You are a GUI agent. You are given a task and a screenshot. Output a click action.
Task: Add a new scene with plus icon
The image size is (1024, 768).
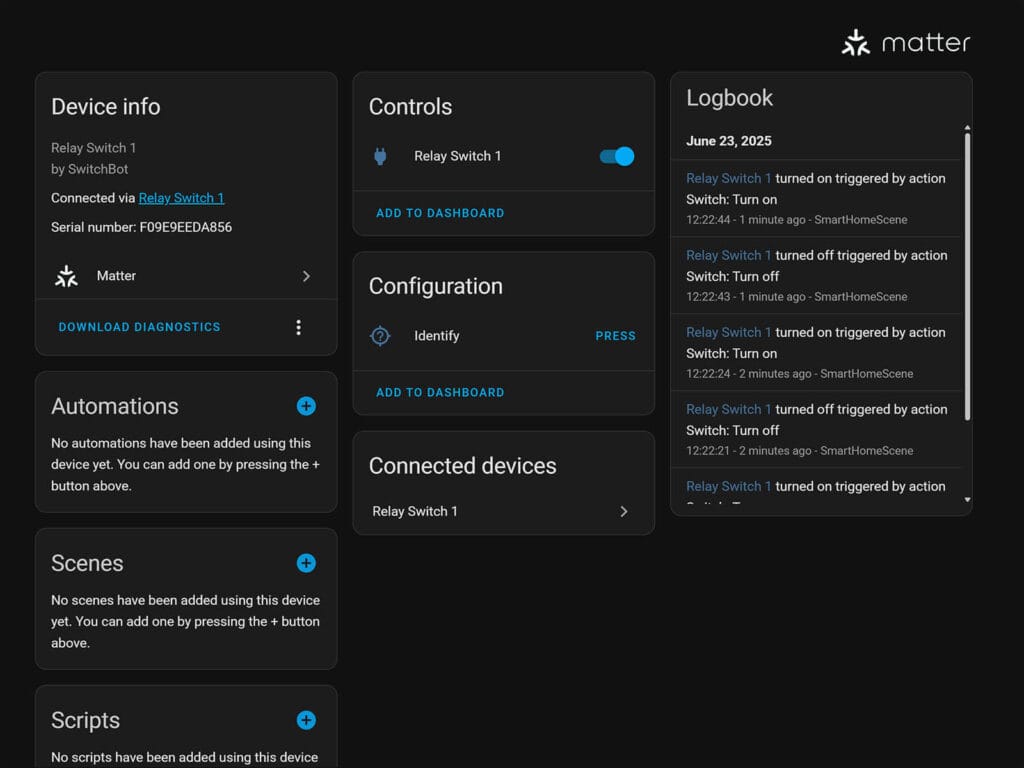tap(306, 563)
